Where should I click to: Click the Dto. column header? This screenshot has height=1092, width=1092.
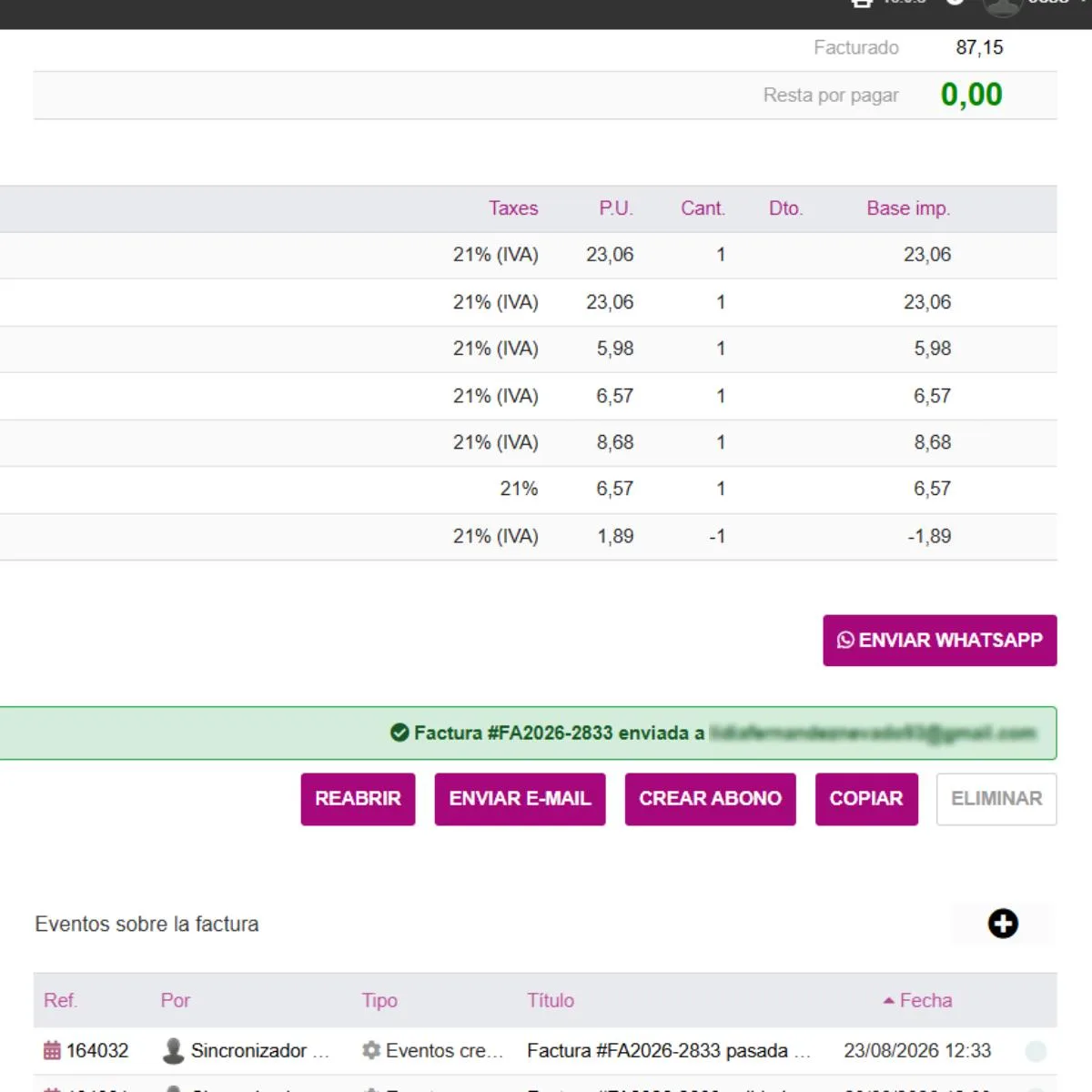coord(785,208)
